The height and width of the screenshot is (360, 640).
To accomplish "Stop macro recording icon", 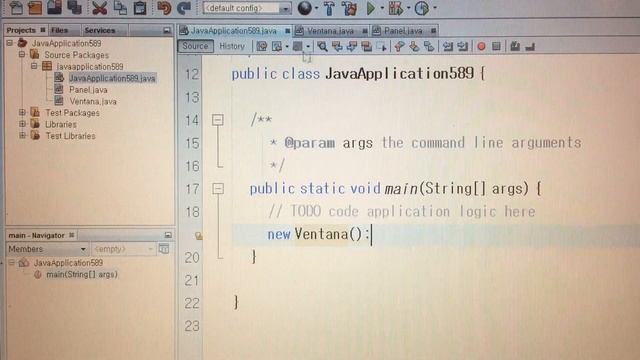I will [496, 47].
